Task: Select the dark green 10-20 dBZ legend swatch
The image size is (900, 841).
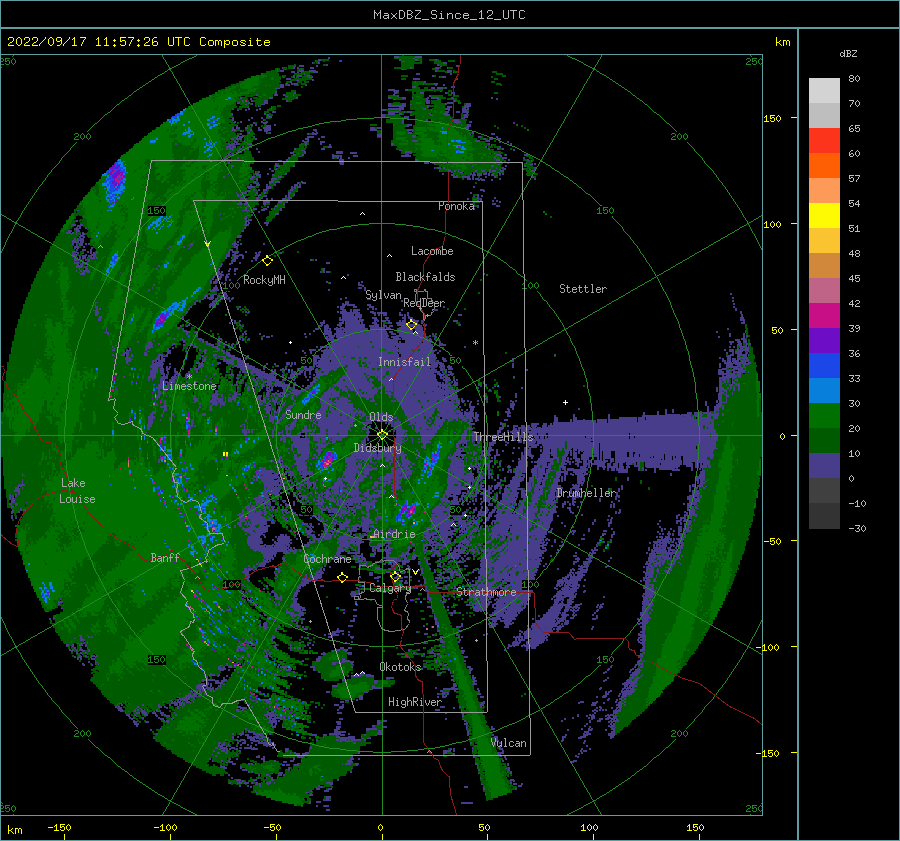Action: (824, 441)
